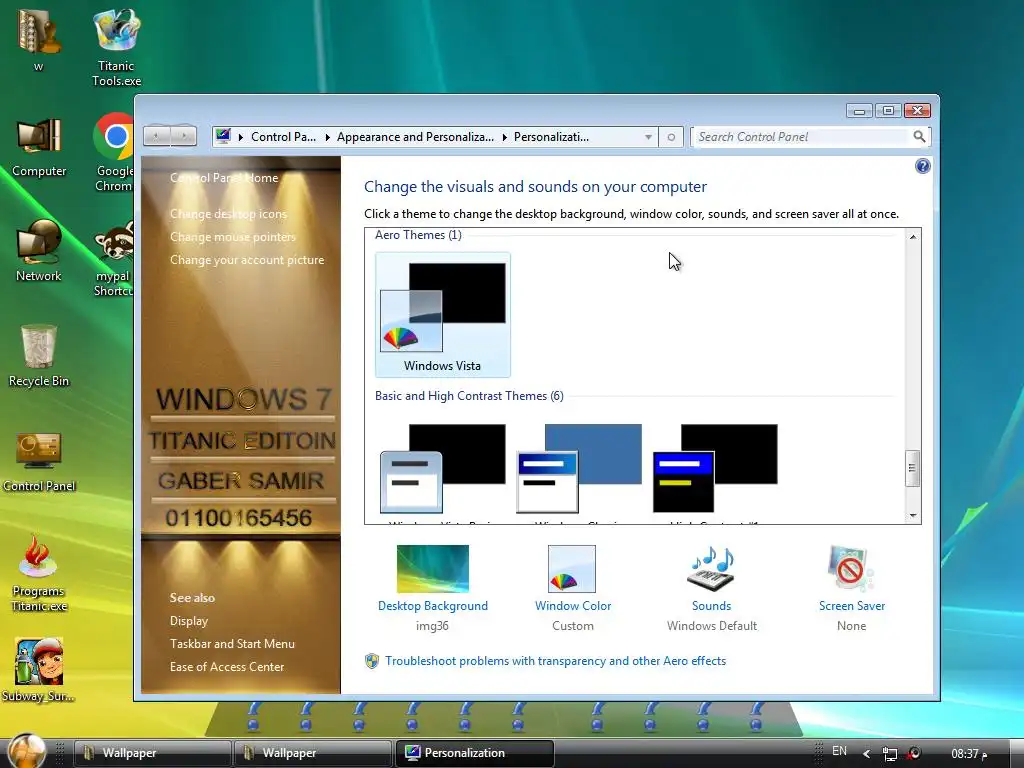Click the taskbar clock showing 08:37
The height and width of the screenshot is (768, 1024).
coord(969,754)
